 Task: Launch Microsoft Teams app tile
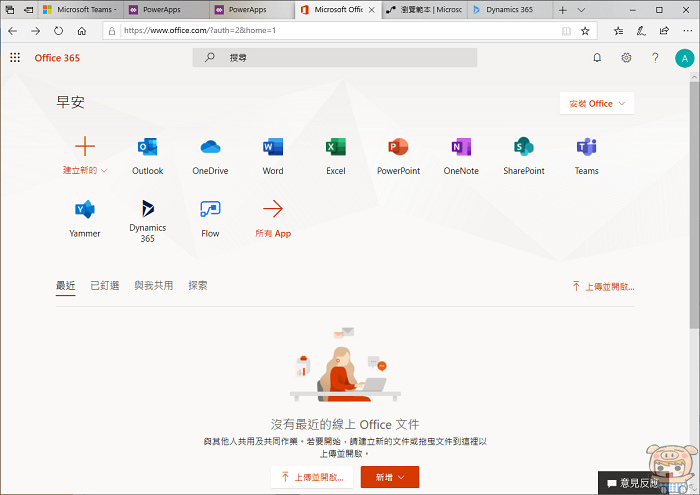click(586, 149)
